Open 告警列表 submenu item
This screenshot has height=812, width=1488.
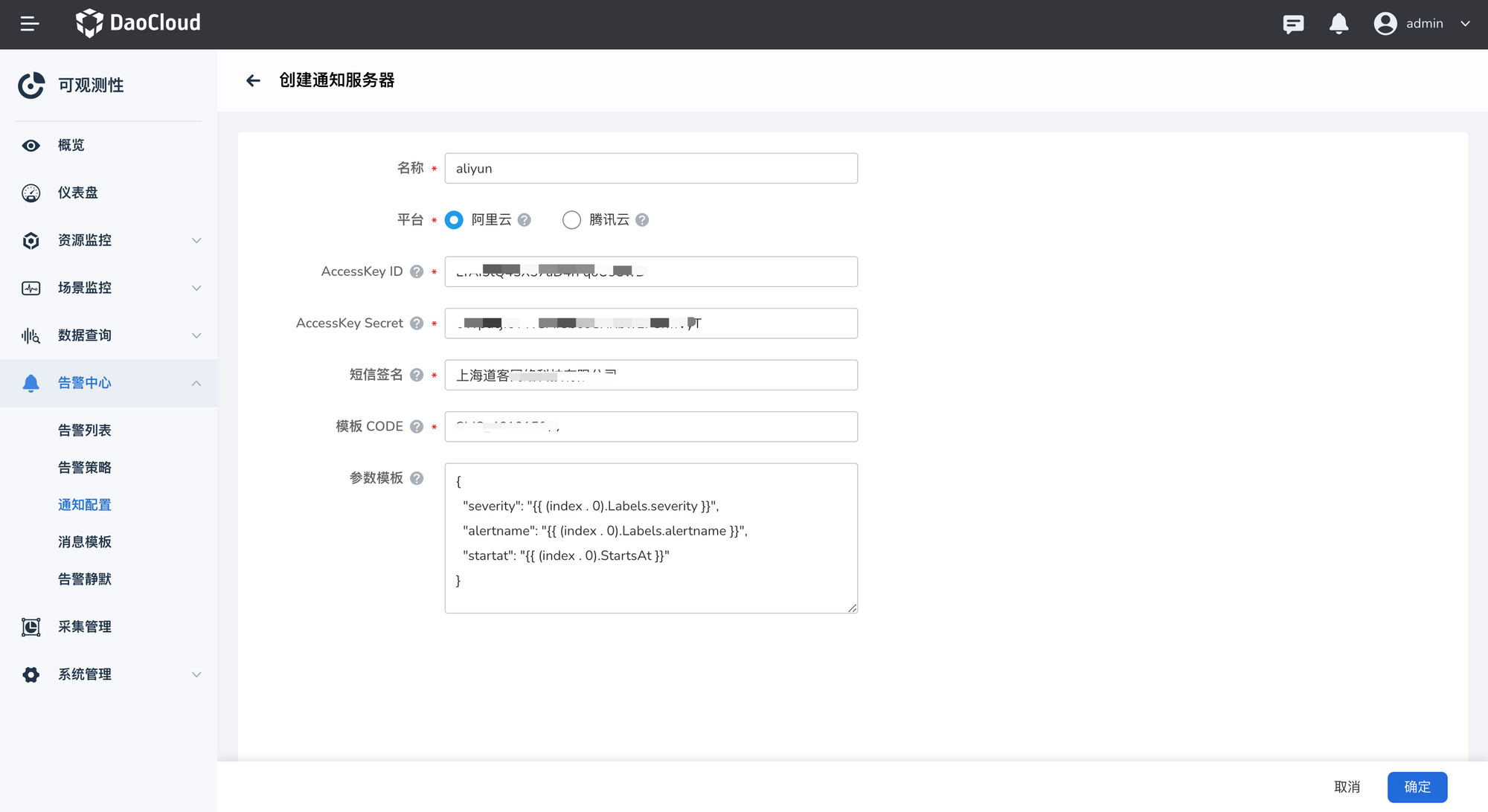coord(85,431)
